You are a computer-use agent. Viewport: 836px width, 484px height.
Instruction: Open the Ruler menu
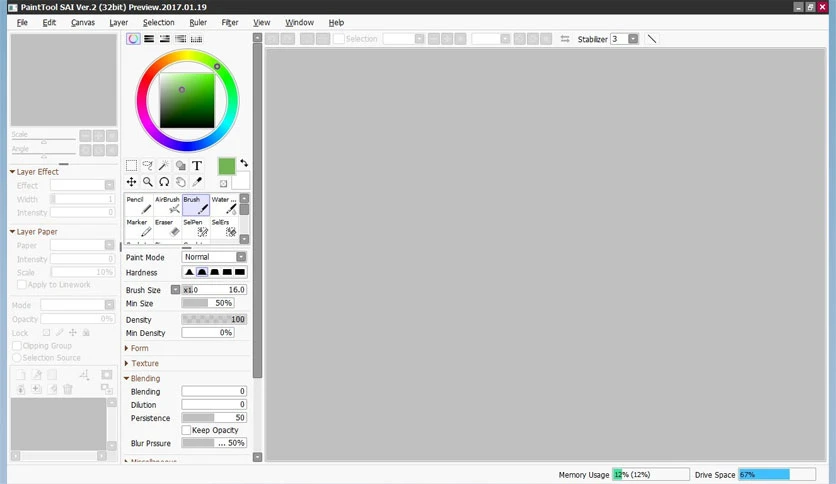click(198, 22)
